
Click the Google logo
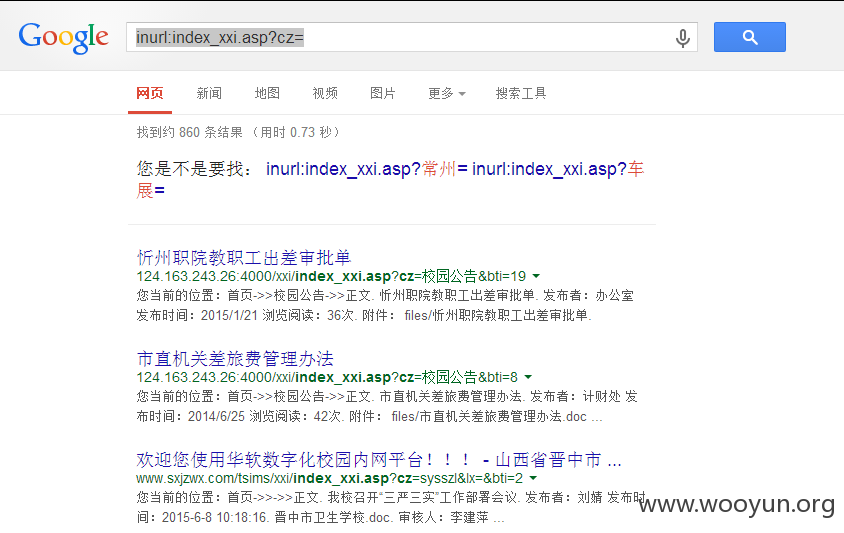point(64,38)
